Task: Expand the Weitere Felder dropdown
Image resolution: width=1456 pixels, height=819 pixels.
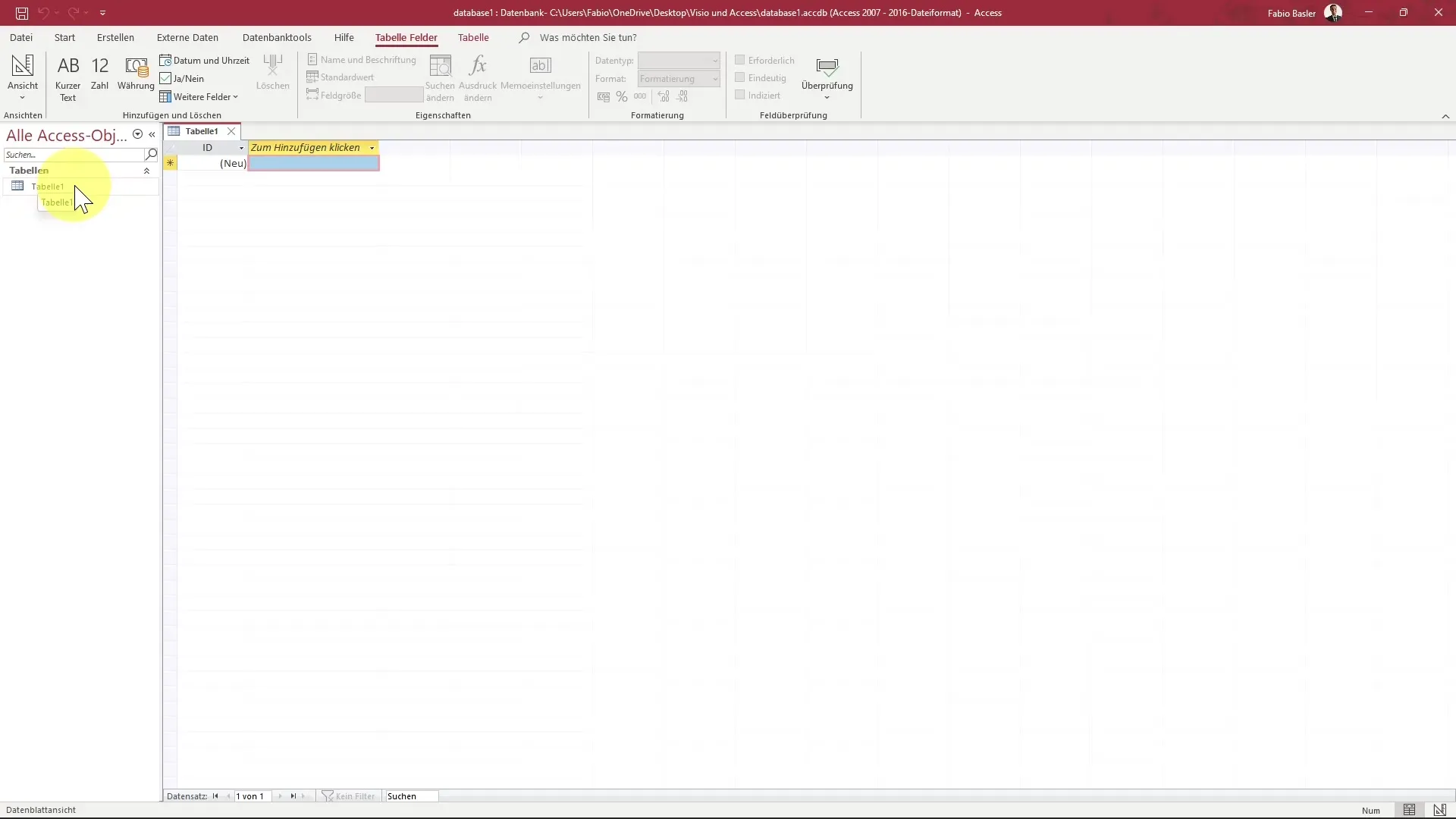Action: (199, 96)
